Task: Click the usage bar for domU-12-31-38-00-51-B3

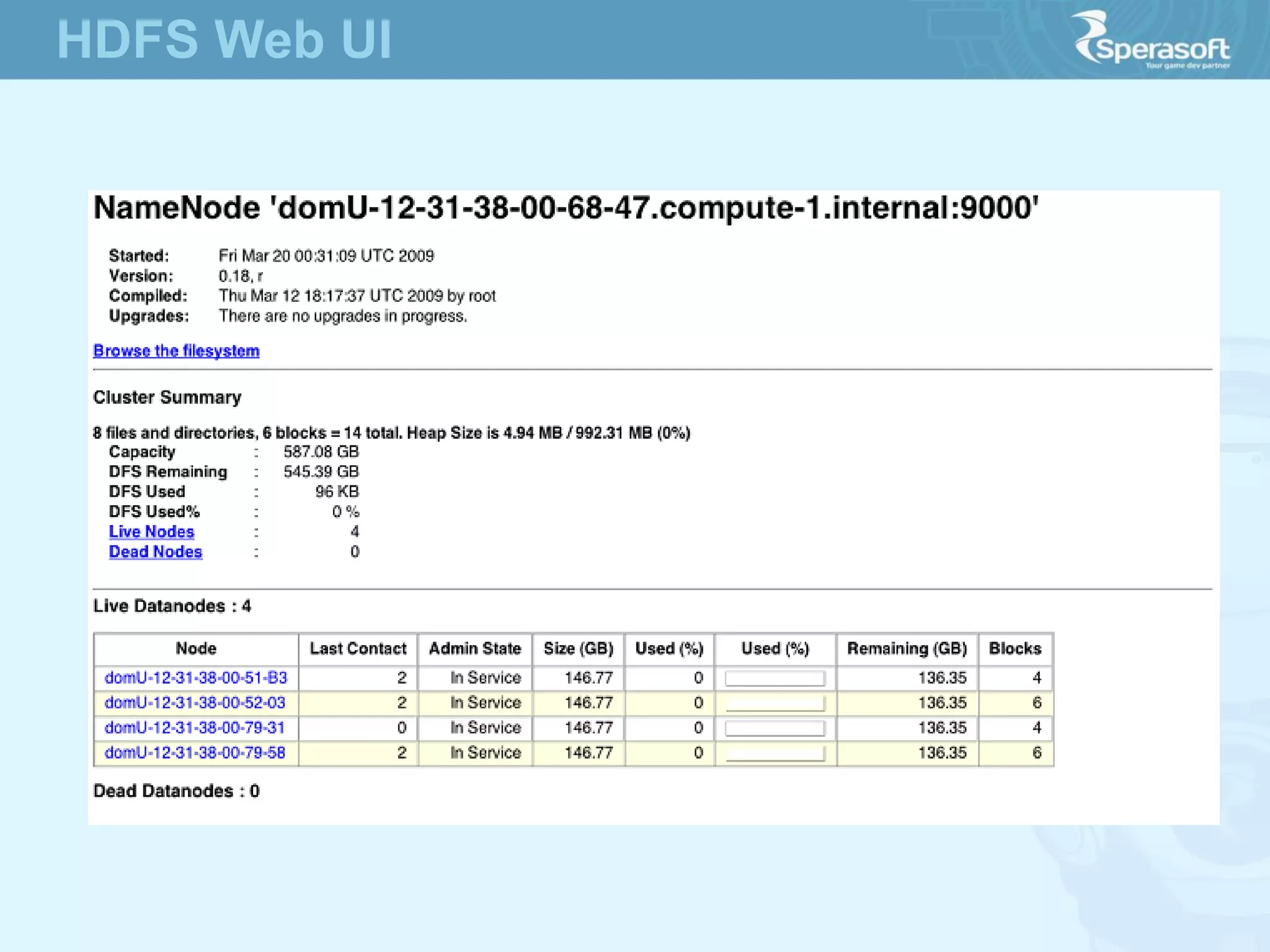Action: pos(775,679)
